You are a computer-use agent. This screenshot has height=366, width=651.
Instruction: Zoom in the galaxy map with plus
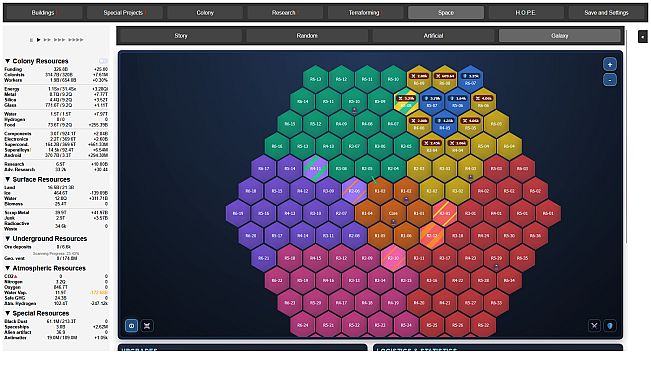pyautogui.click(x=609, y=64)
